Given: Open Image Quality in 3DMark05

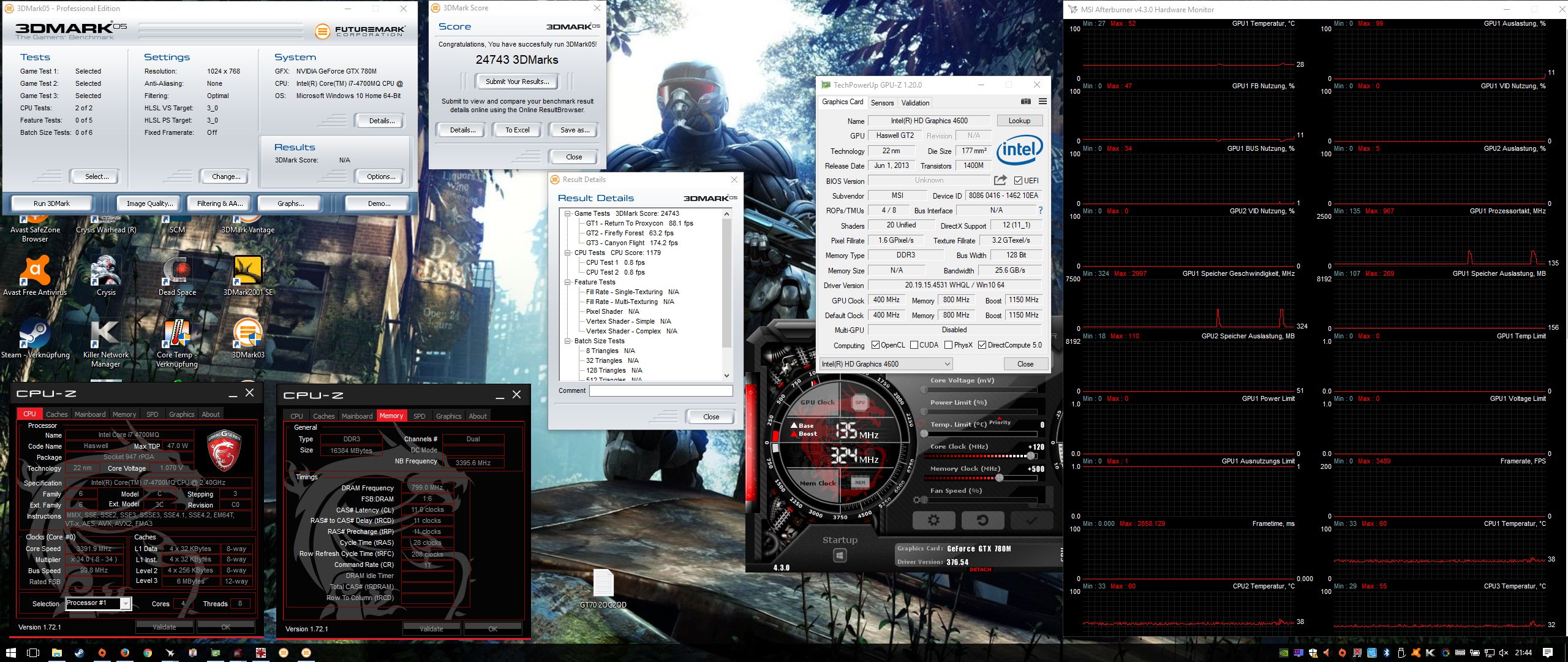Looking at the screenshot, I should (x=149, y=203).
